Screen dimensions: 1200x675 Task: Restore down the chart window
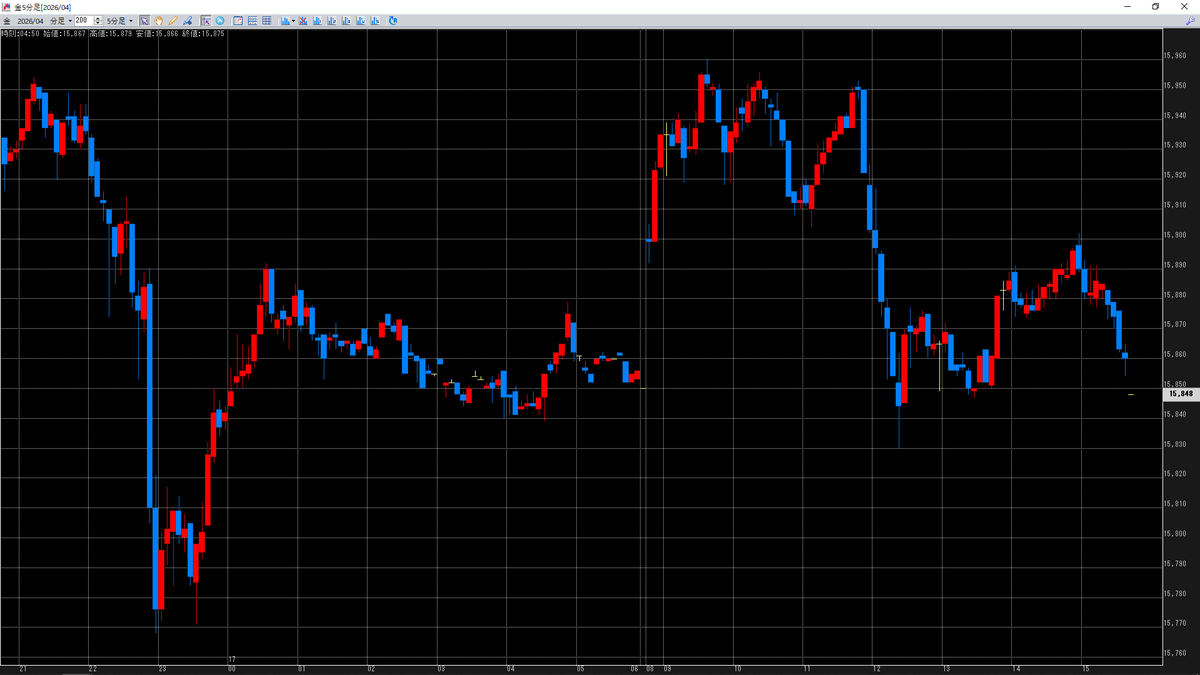point(1156,6)
